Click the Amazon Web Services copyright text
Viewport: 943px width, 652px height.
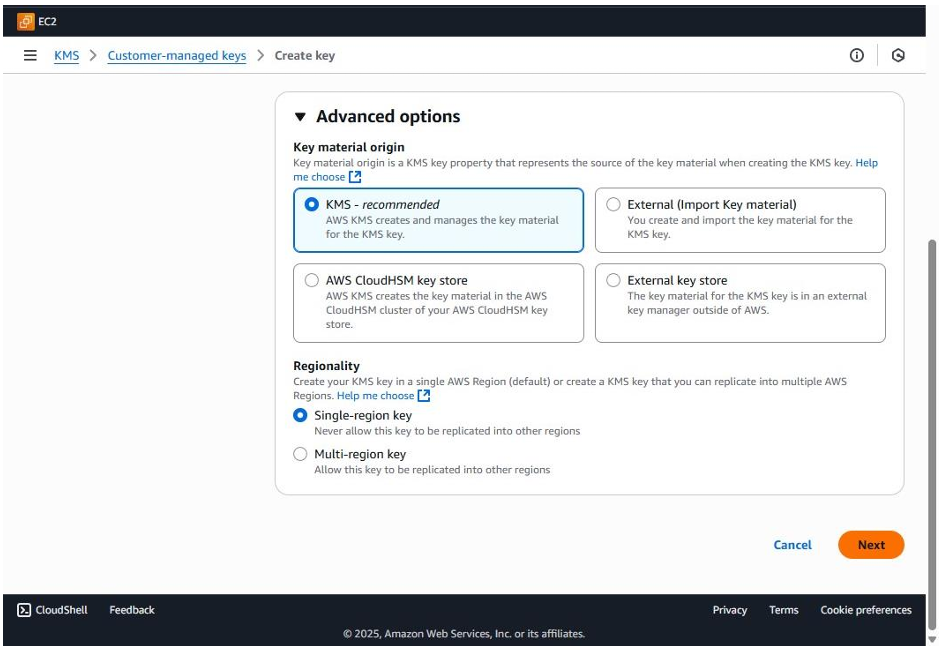(464, 634)
